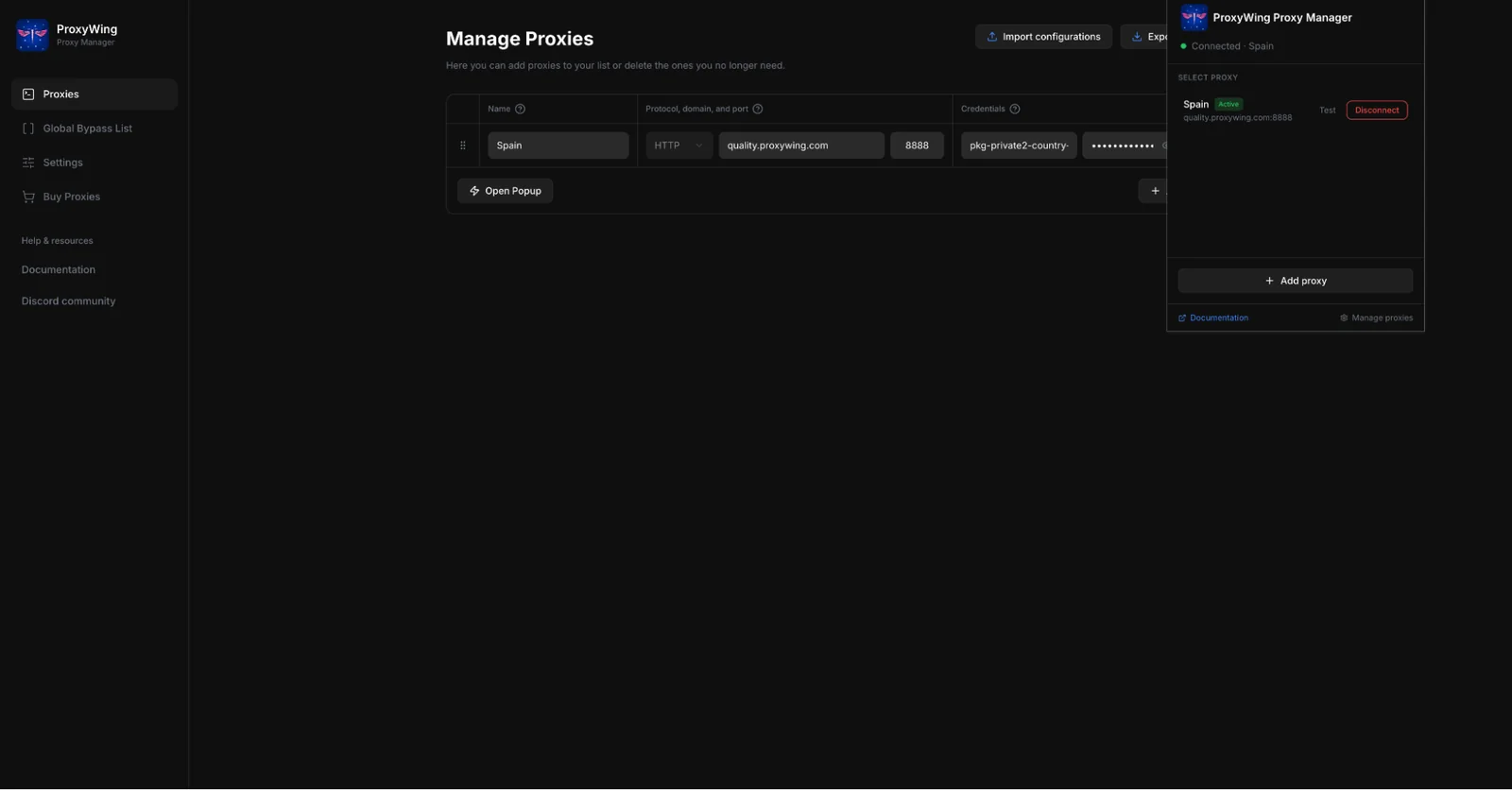Click the 8888 port field
This screenshot has height=790, width=1512.
(x=917, y=146)
